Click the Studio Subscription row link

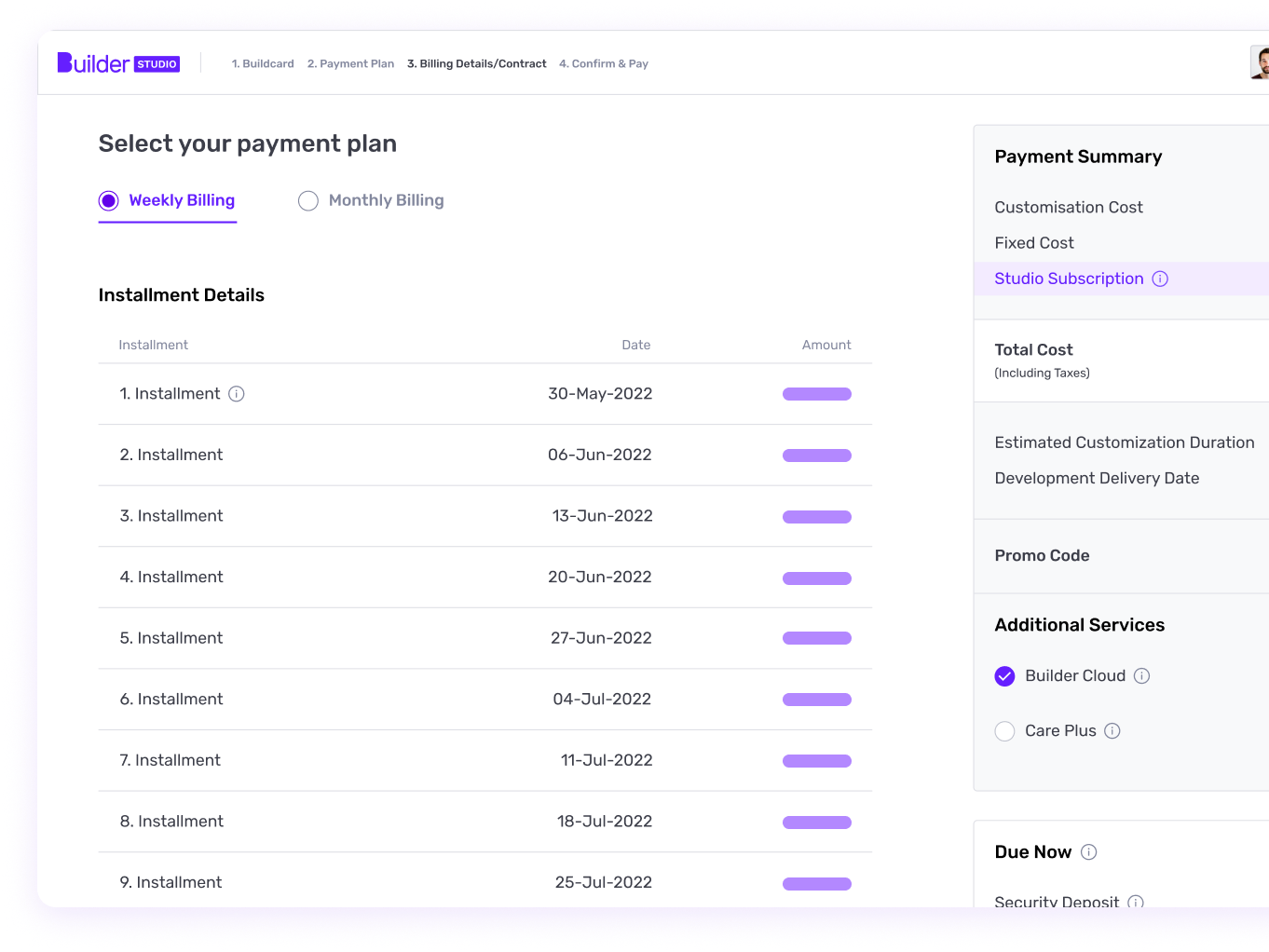(x=1069, y=279)
